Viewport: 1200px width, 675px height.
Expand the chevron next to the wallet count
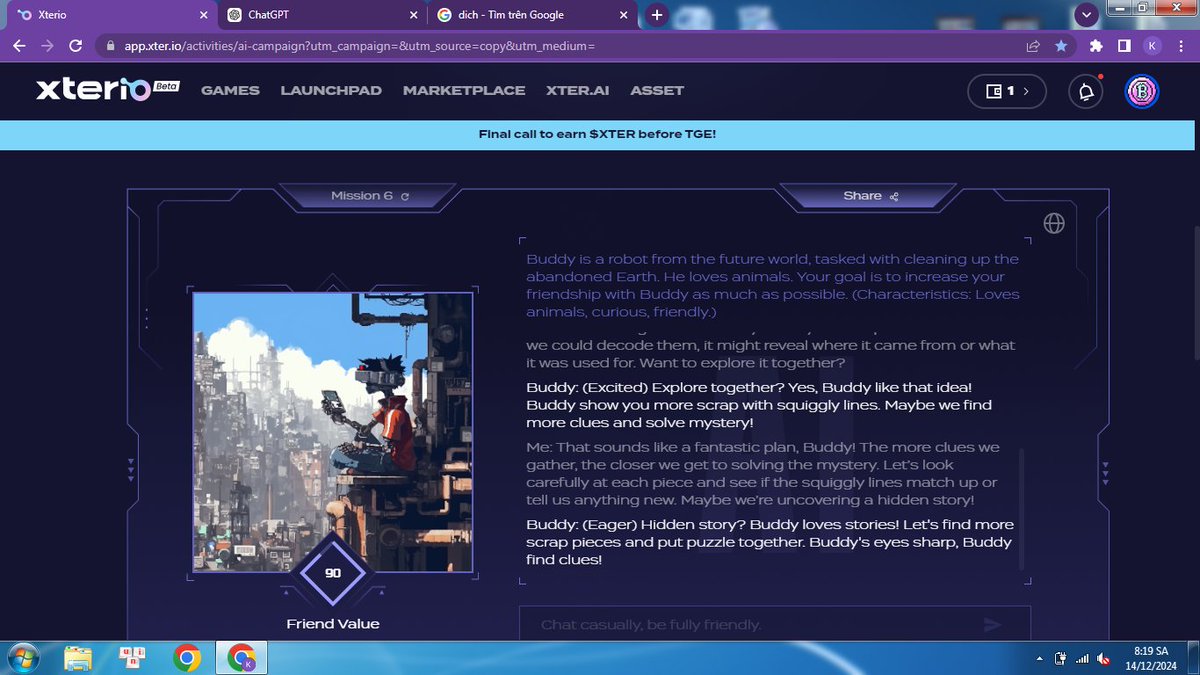(1027, 91)
